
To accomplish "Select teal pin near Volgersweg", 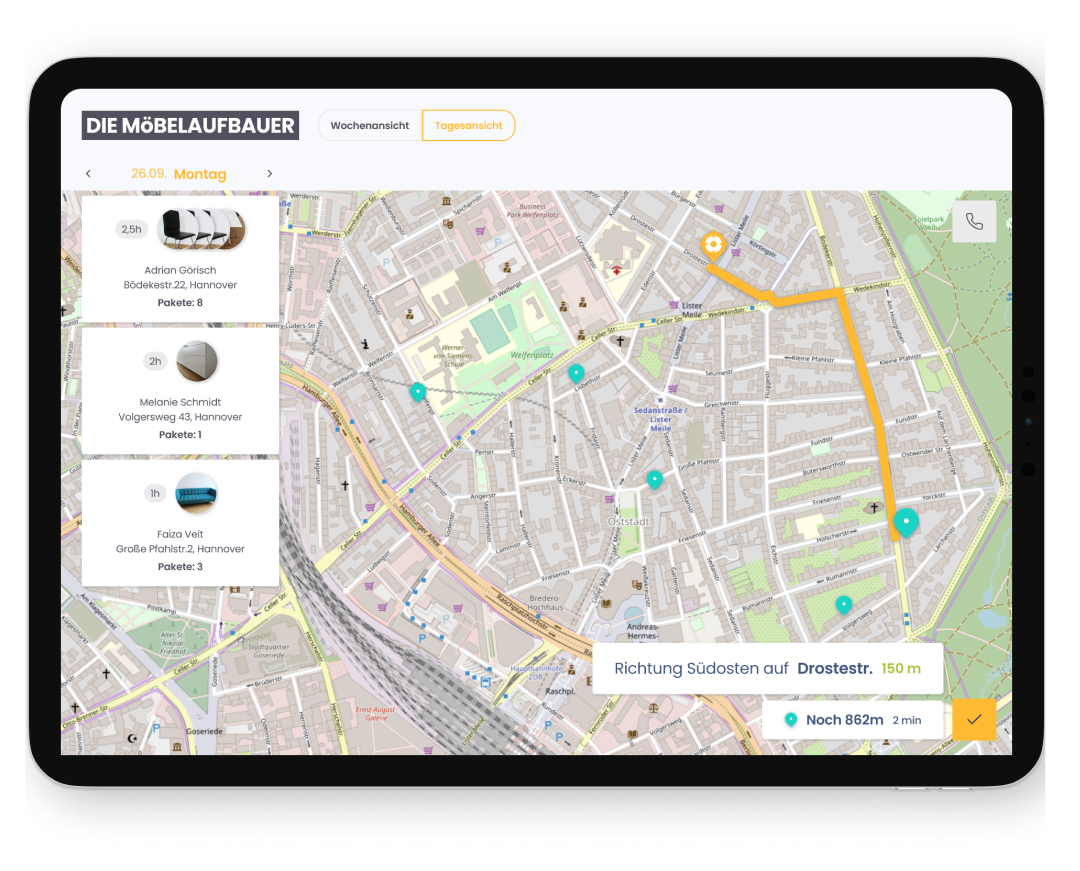I will point(844,605).
